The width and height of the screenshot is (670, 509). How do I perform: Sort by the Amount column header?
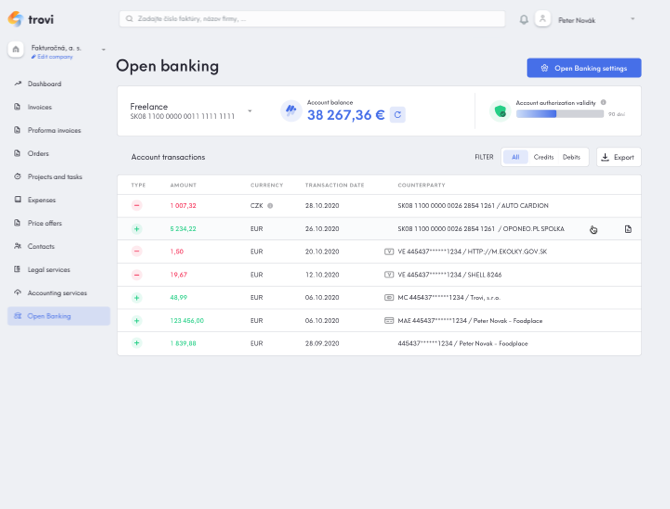[183, 185]
